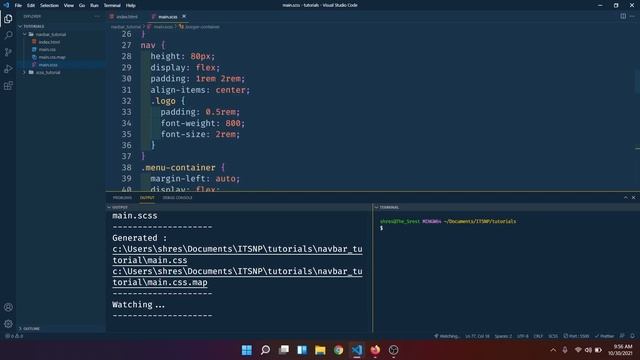
Task: Open the generated main.css.map path link
Action: click(237, 277)
